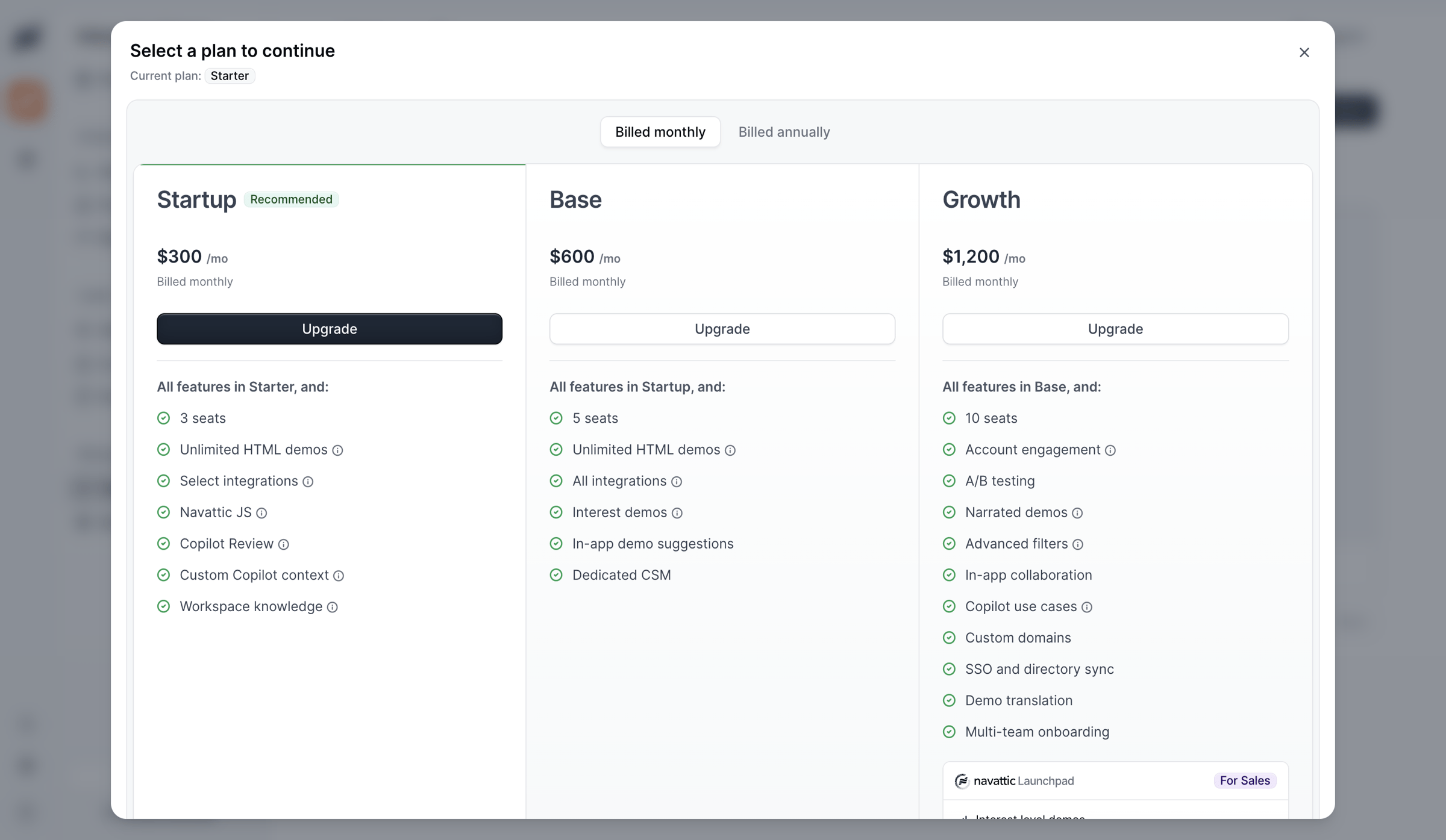Viewport: 1446px width, 840px height.
Task: Open info icon for Base Unlimited HTML demos
Action: click(x=730, y=450)
